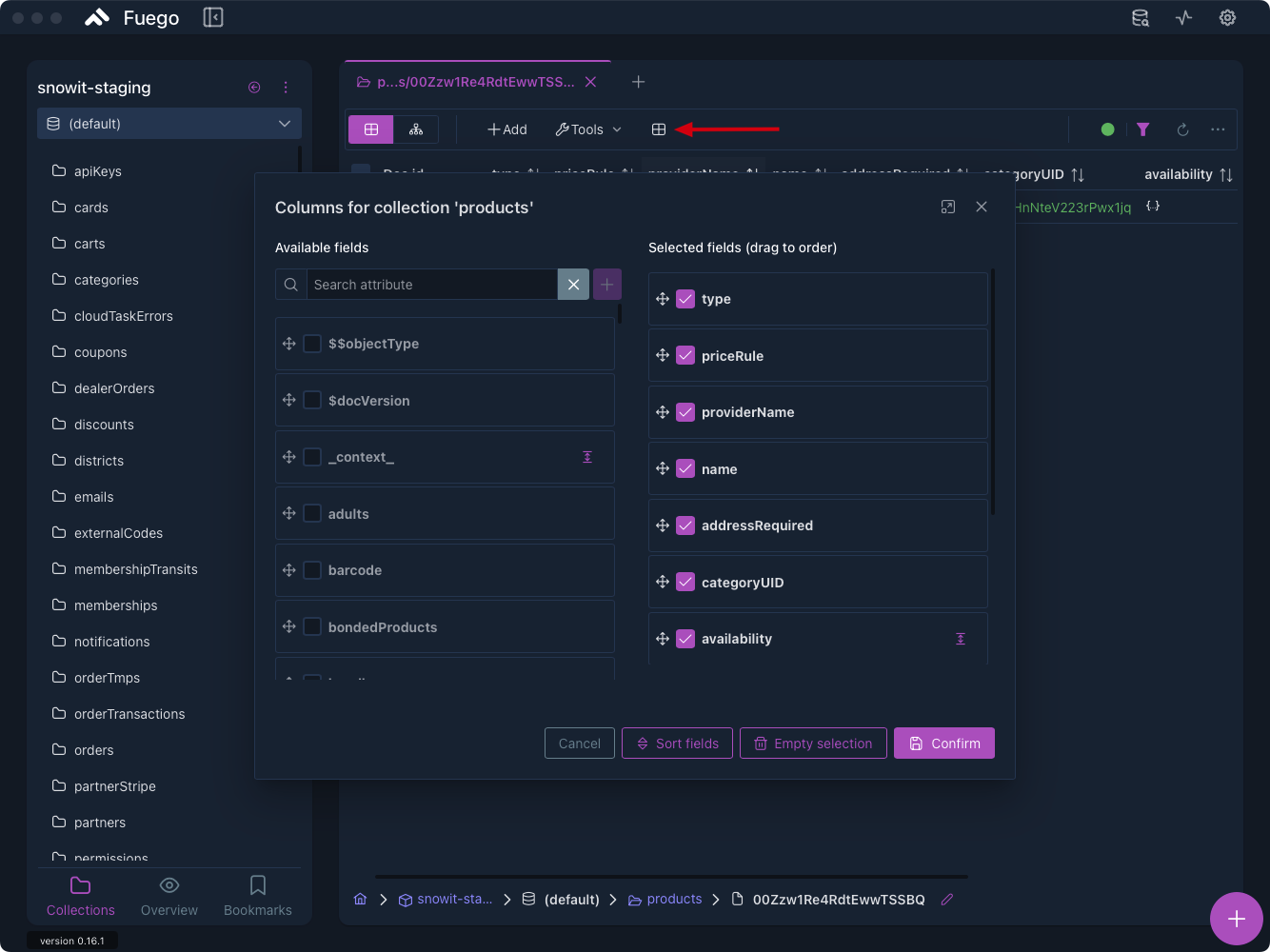Uncheck the providerName selected field
This screenshot has height=952, width=1270.
click(x=685, y=412)
